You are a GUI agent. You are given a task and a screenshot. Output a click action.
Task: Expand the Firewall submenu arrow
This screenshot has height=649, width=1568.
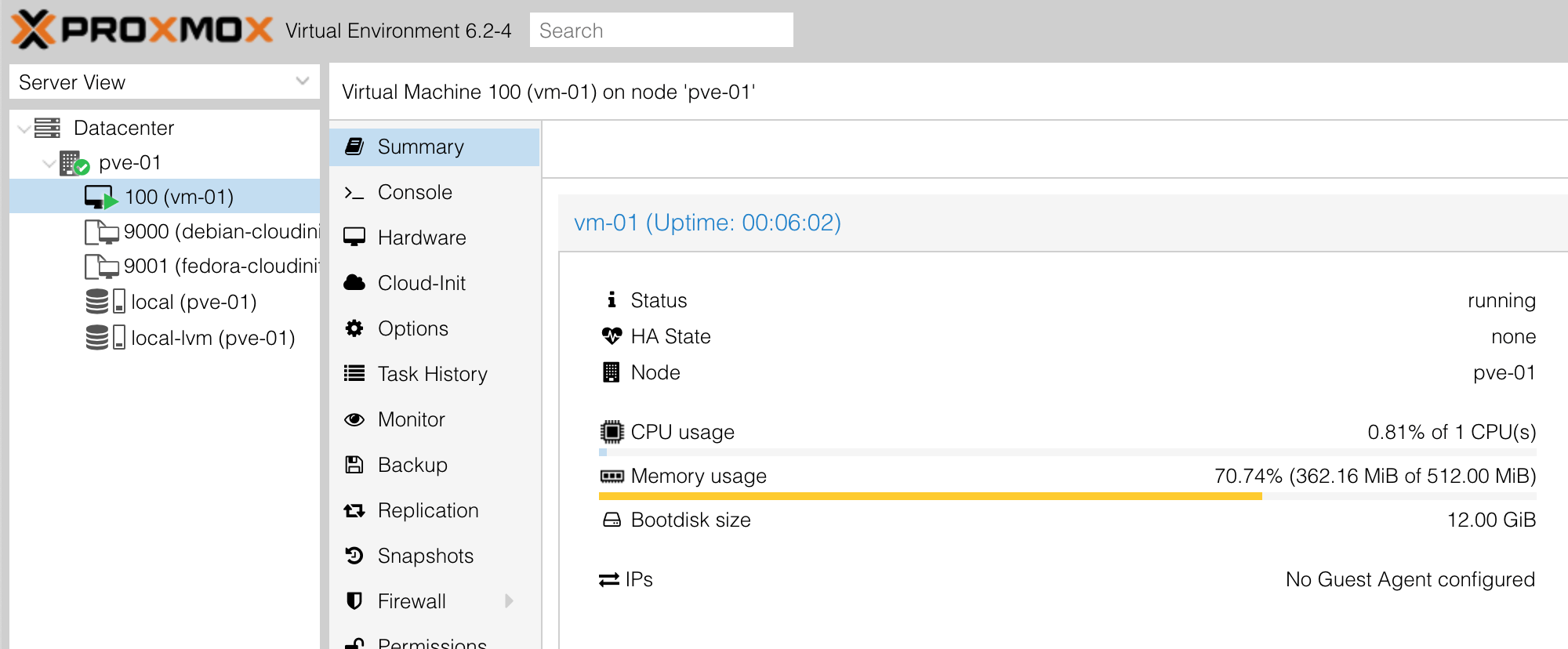pyautogui.click(x=510, y=601)
